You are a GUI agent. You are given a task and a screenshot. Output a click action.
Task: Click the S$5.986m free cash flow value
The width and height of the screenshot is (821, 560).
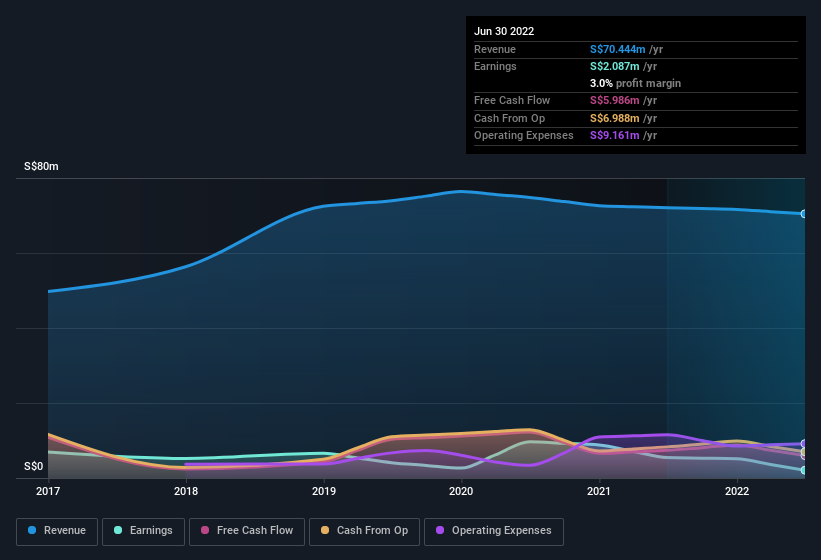click(614, 100)
